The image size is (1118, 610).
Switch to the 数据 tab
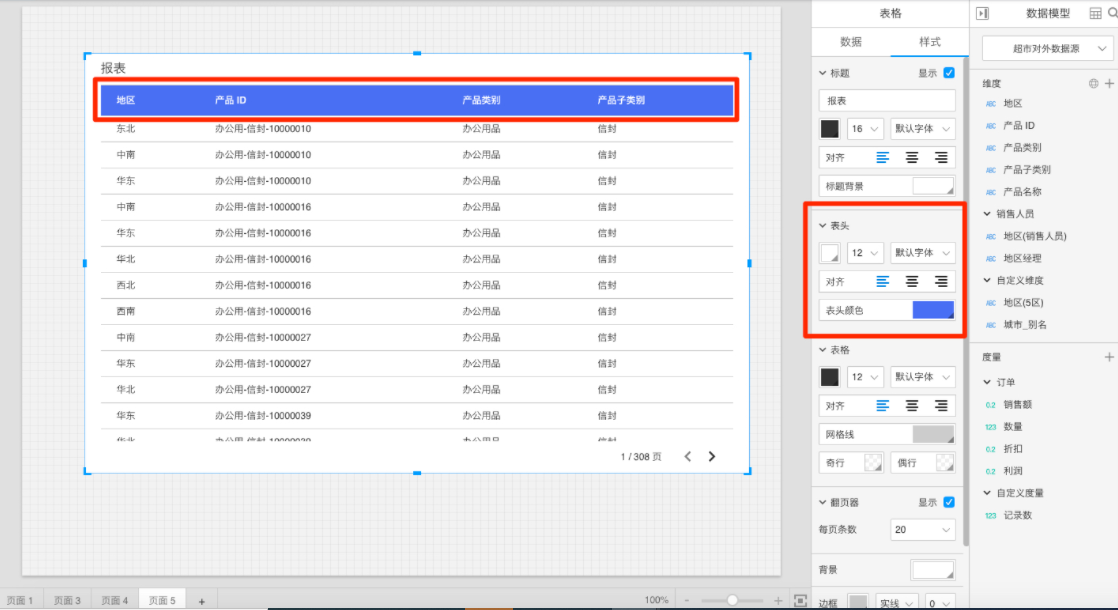[x=851, y=42]
